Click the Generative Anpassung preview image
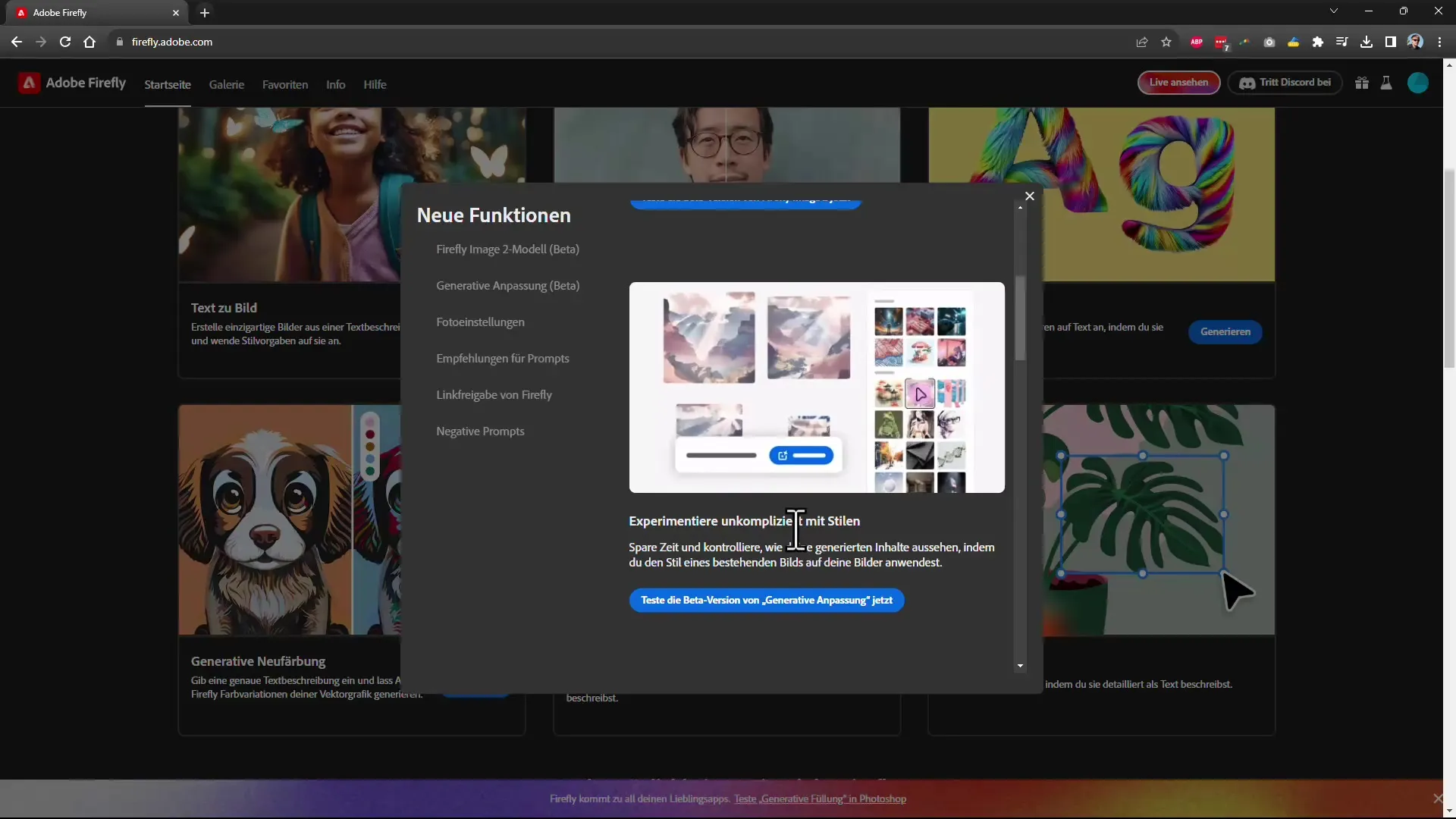Image resolution: width=1456 pixels, height=819 pixels. 817,388
